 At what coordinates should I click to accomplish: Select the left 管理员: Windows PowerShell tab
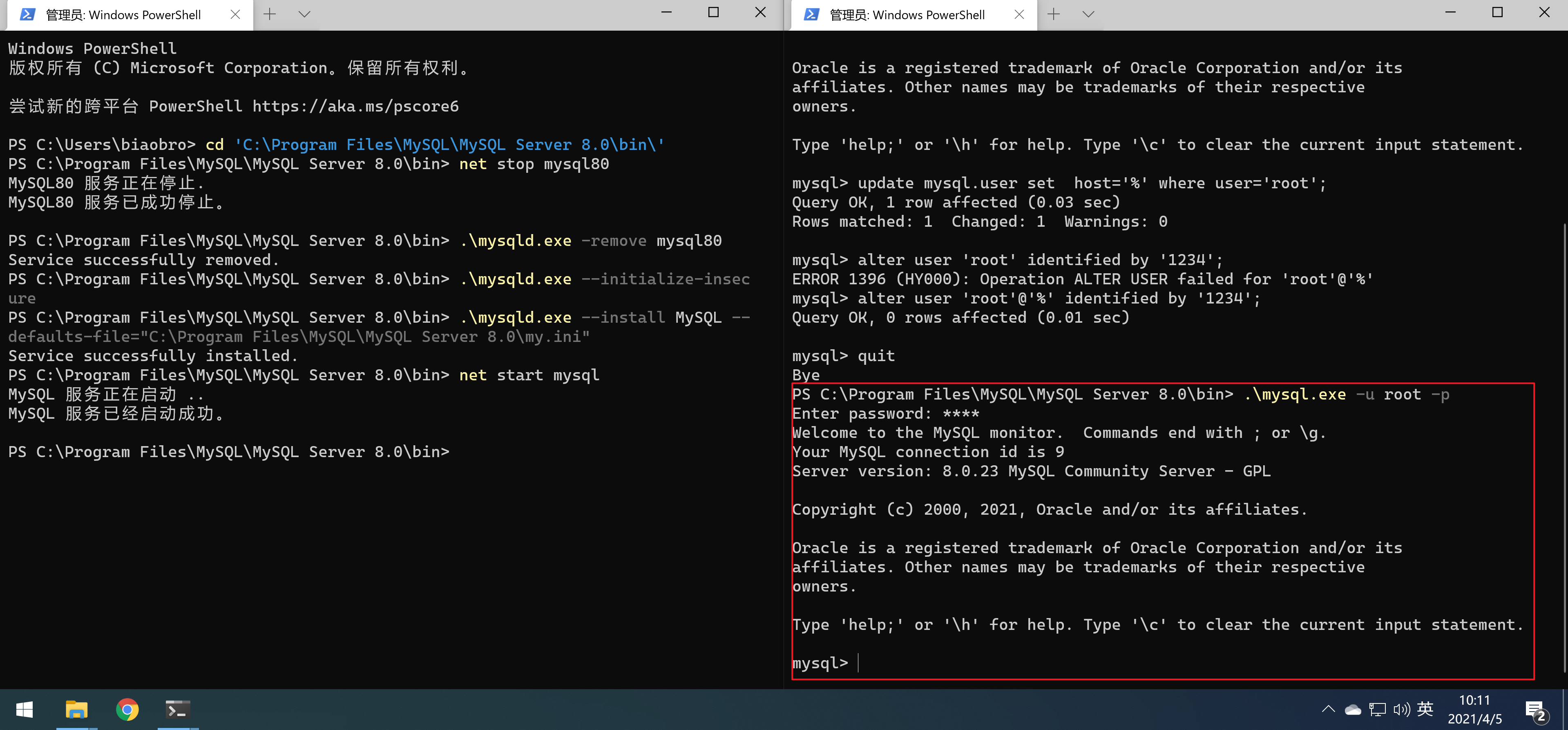coord(122,15)
